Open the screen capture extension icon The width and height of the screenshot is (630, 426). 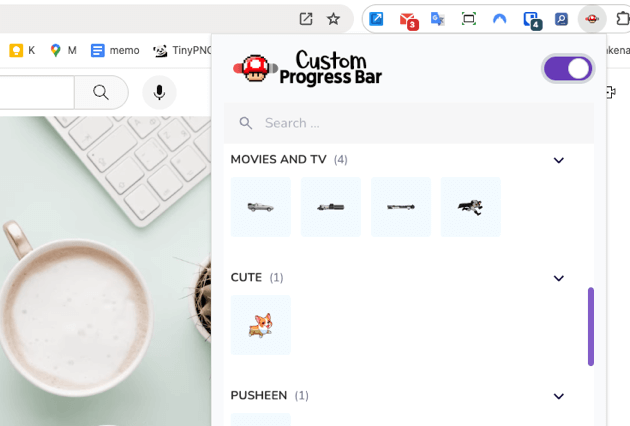point(468,18)
